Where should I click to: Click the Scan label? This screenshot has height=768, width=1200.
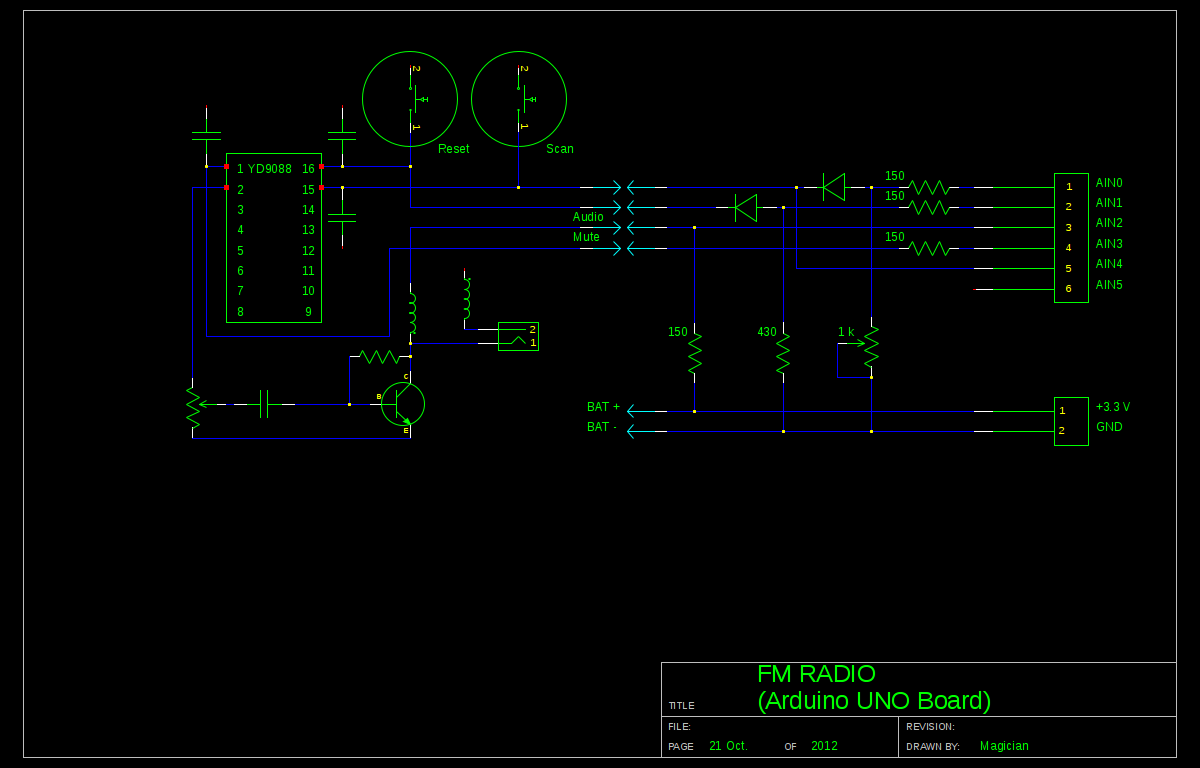coord(560,149)
